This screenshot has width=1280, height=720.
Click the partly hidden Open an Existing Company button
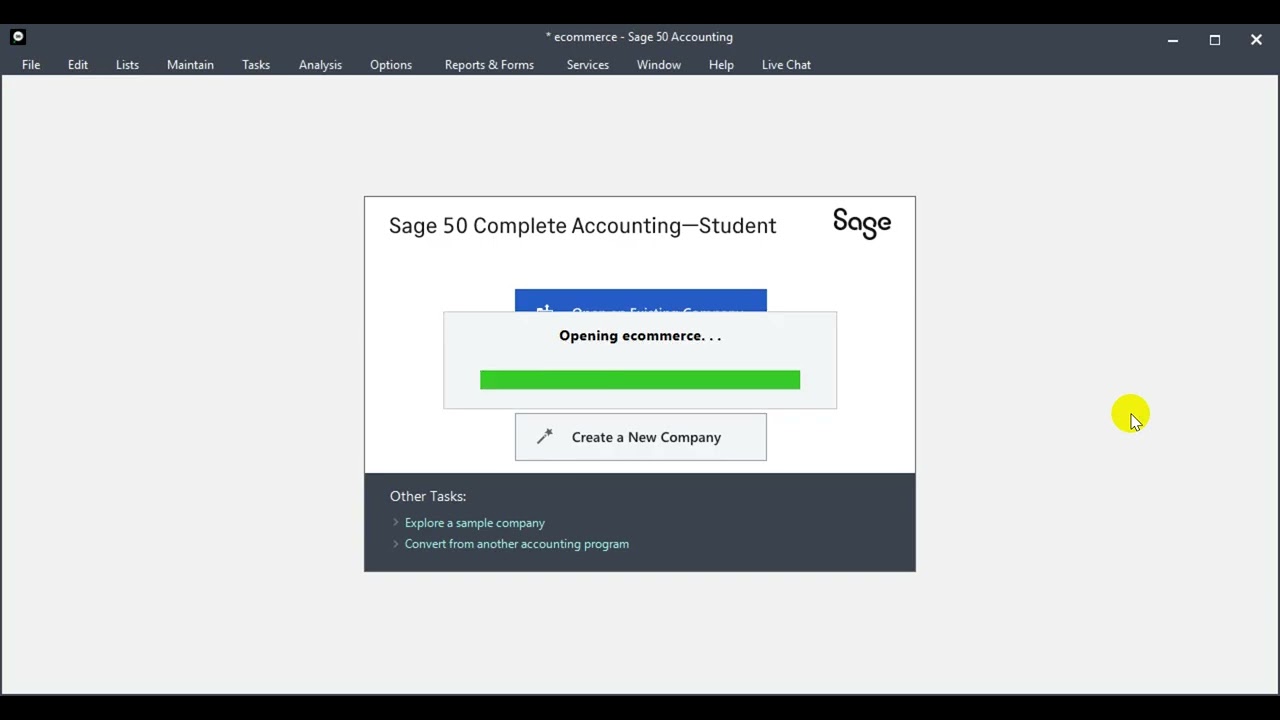coord(641,300)
